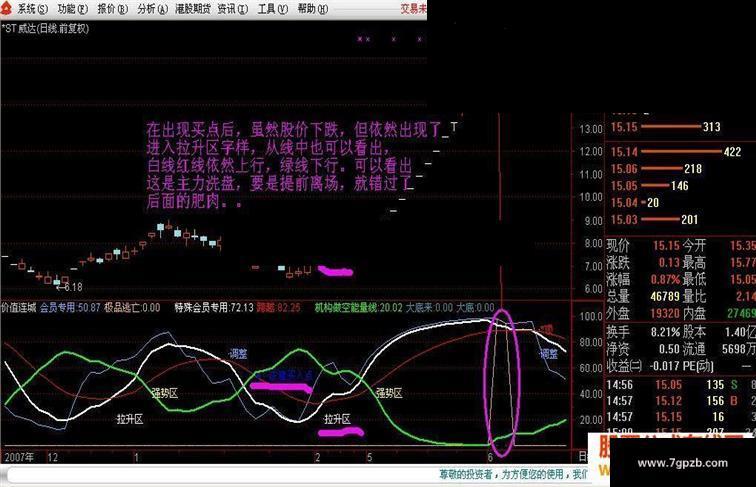Click the ←6.18 low price label
756x487 pixels.
[69, 287]
